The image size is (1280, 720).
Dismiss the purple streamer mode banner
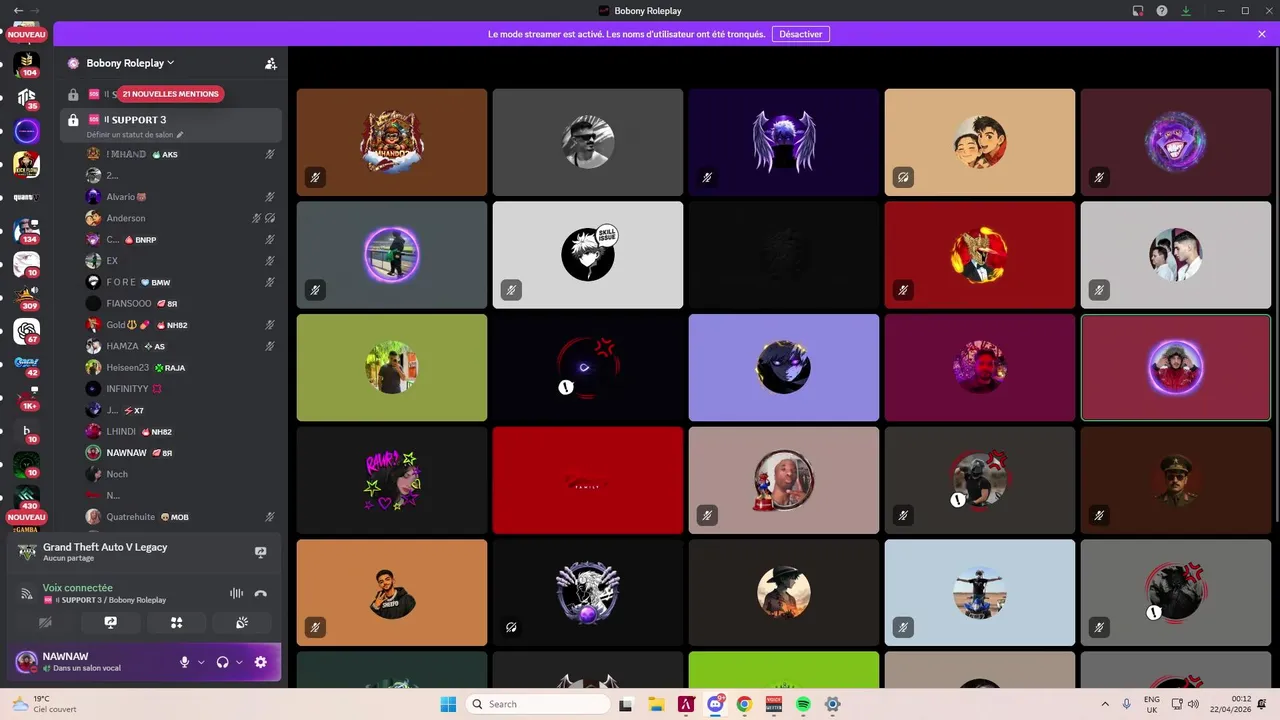point(1262,34)
